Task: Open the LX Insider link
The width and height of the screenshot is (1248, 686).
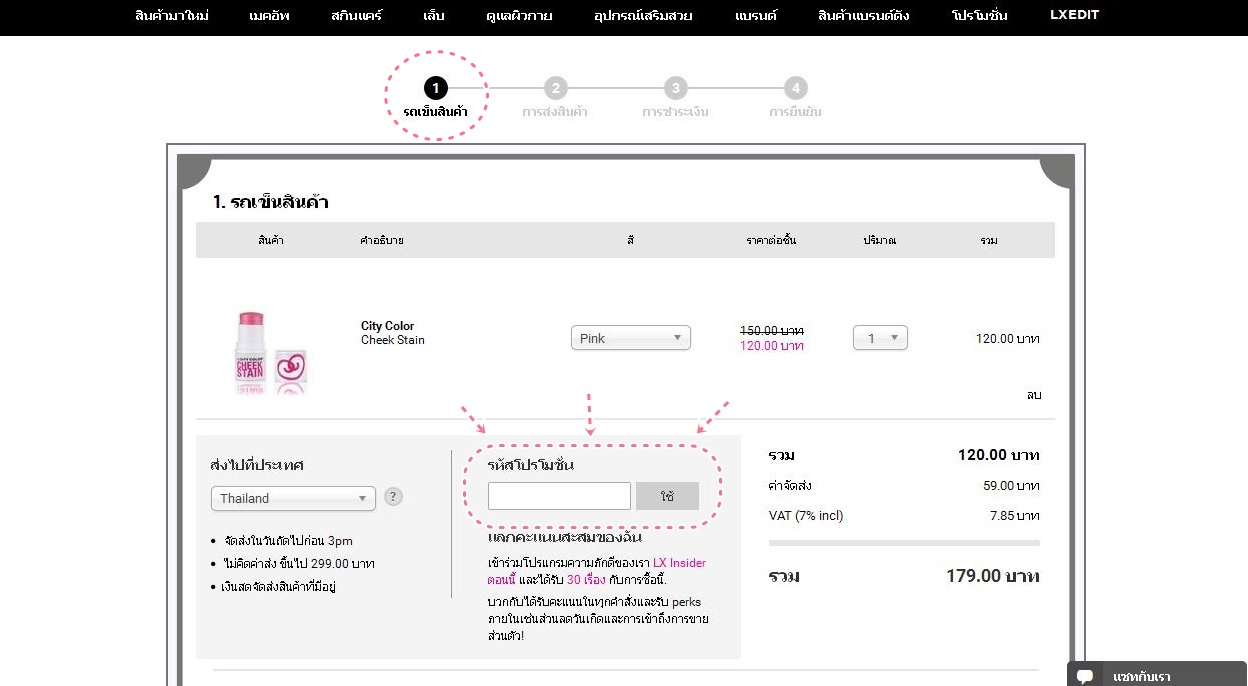Action: click(679, 563)
